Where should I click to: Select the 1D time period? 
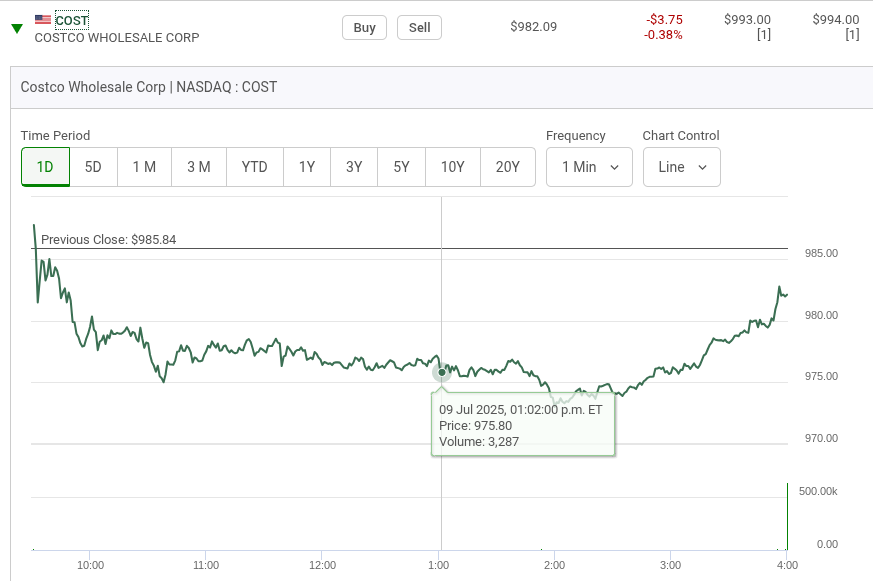pyautogui.click(x=45, y=167)
